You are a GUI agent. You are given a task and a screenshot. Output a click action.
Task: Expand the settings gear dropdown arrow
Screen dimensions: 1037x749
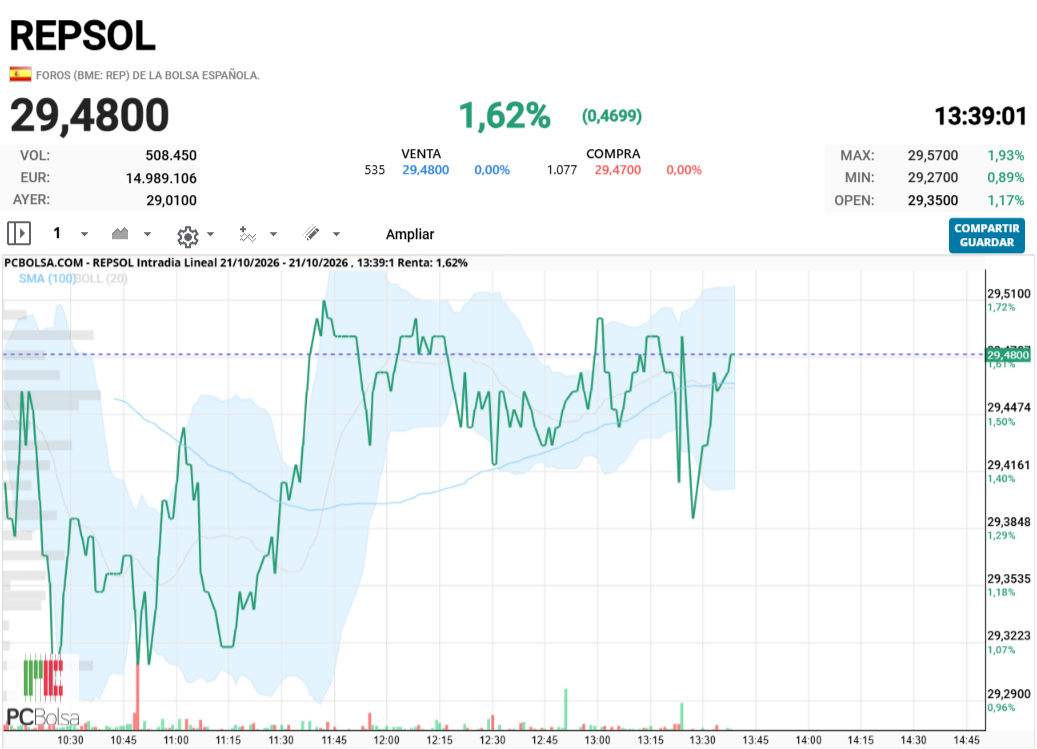[x=210, y=234]
